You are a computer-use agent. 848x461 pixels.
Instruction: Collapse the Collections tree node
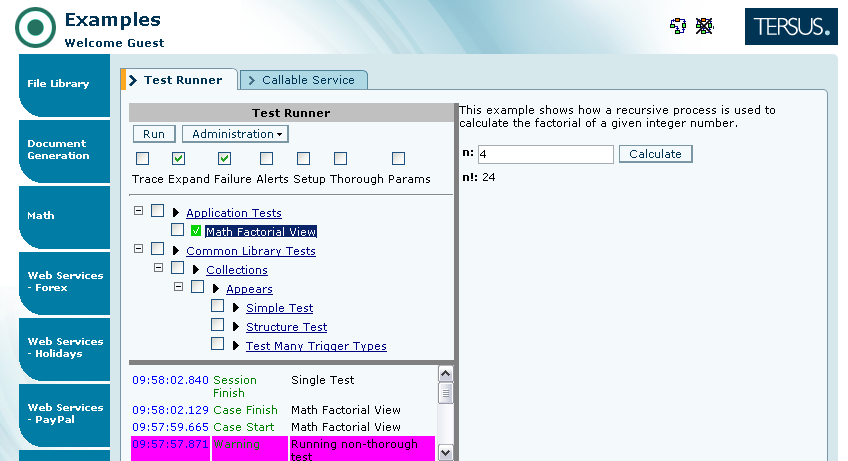point(158,270)
